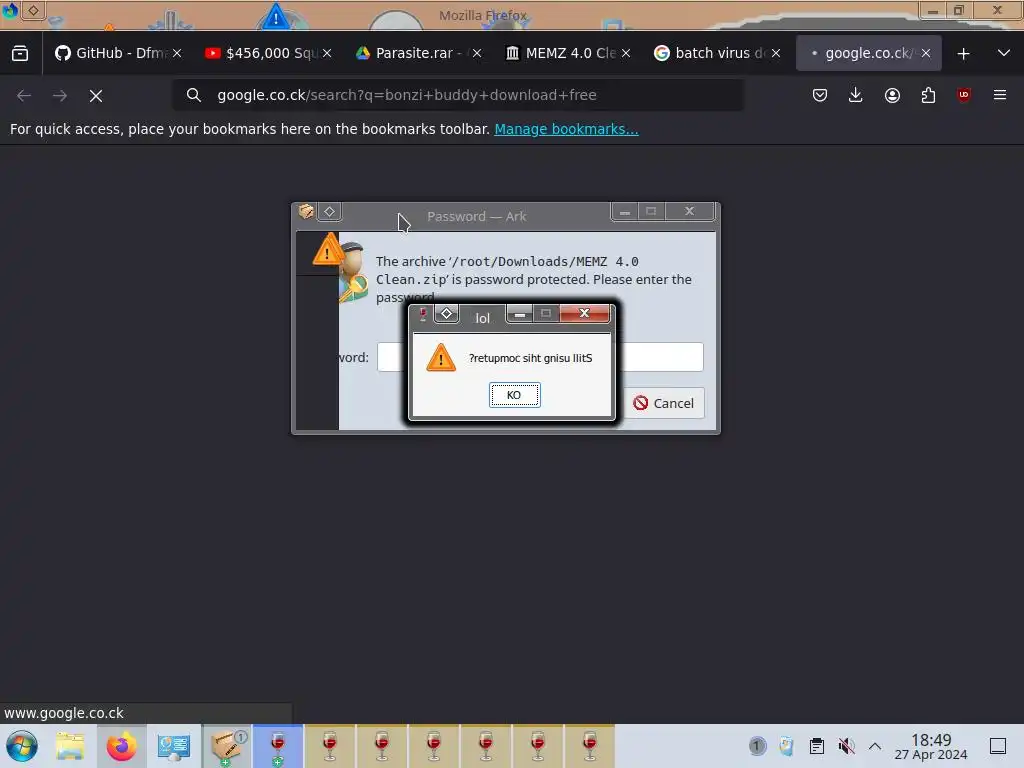This screenshot has width=1024, height=768.
Task: Open the file manager from taskbar
Action: click(70, 746)
